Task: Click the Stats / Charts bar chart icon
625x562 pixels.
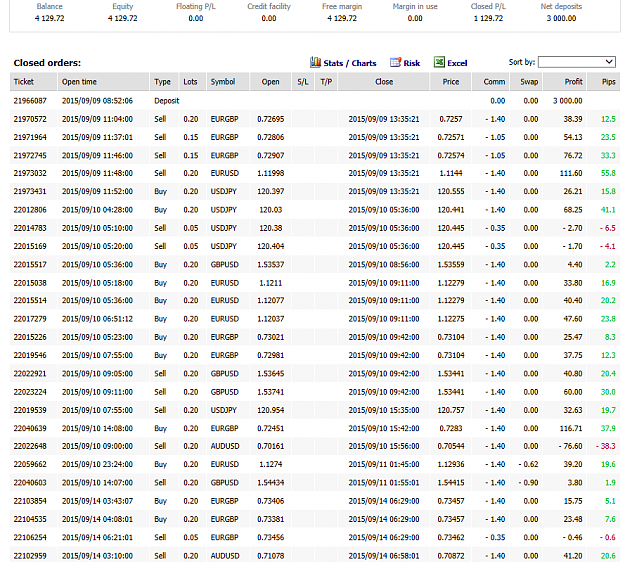Action: 315,62
